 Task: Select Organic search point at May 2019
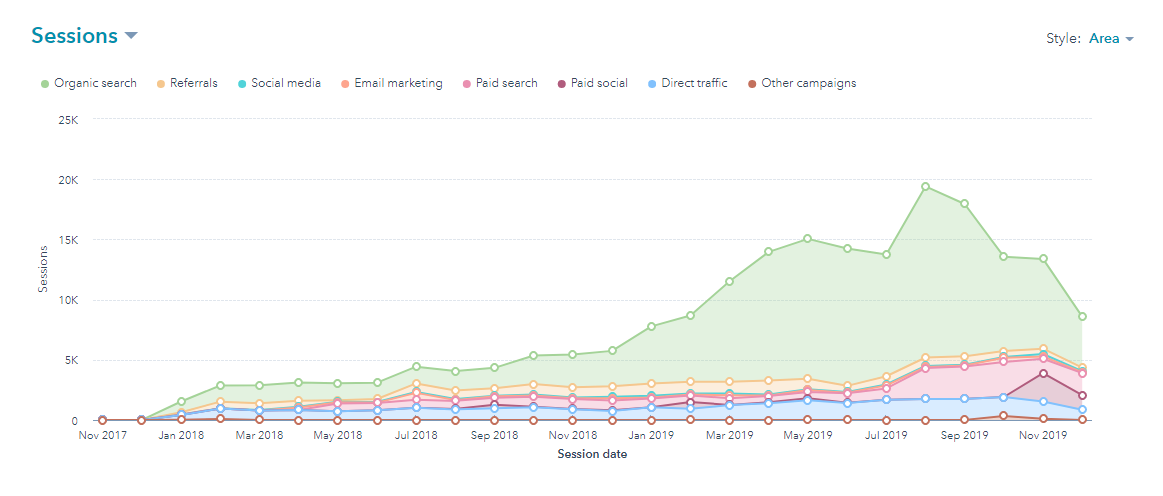click(x=808, y=239)
